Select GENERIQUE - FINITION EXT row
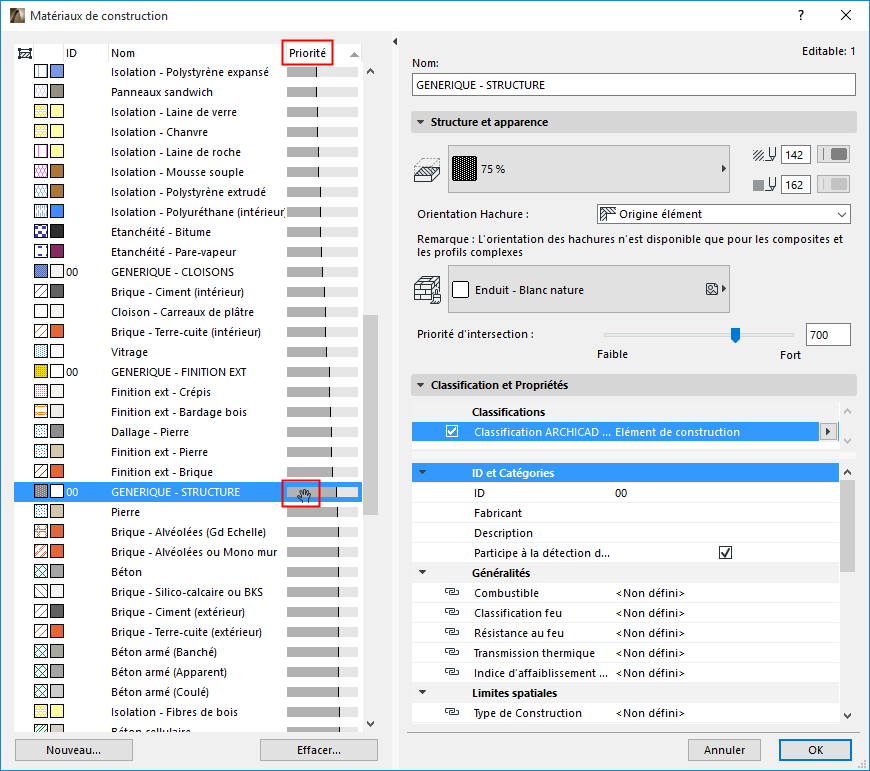 188,372
